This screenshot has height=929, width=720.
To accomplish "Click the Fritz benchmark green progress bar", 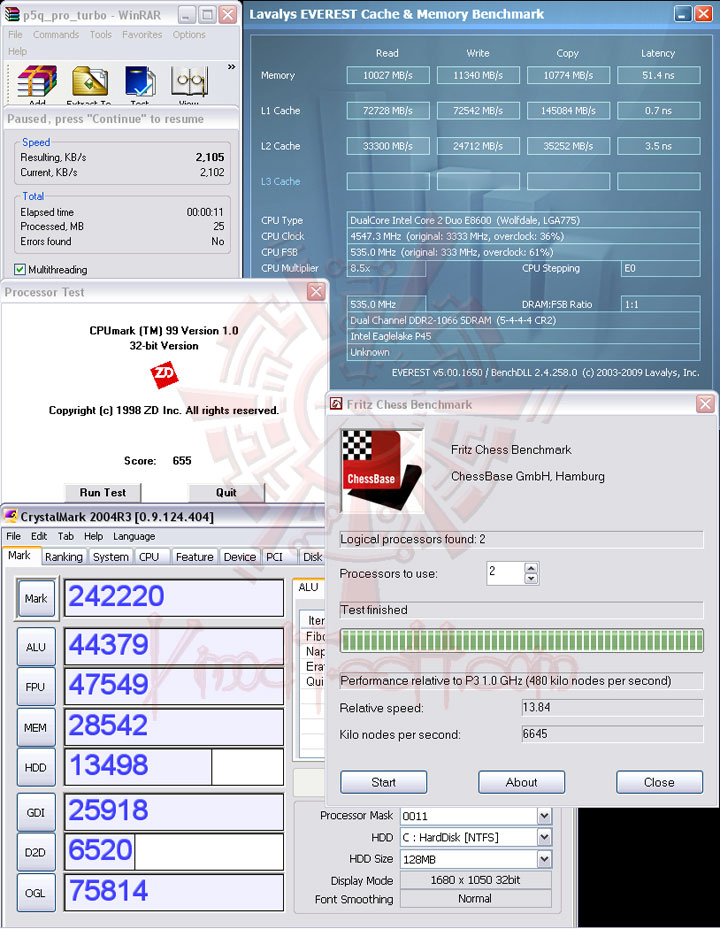I will pyautogui.click(x=521, y=640).
